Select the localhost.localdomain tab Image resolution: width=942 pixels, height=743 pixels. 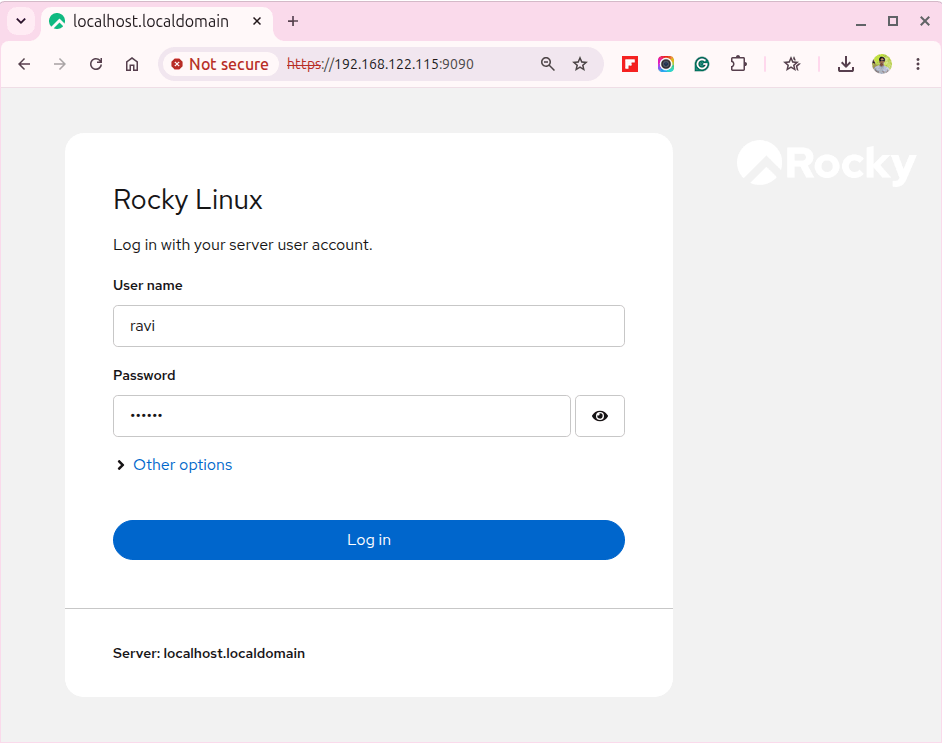[150, 22]
